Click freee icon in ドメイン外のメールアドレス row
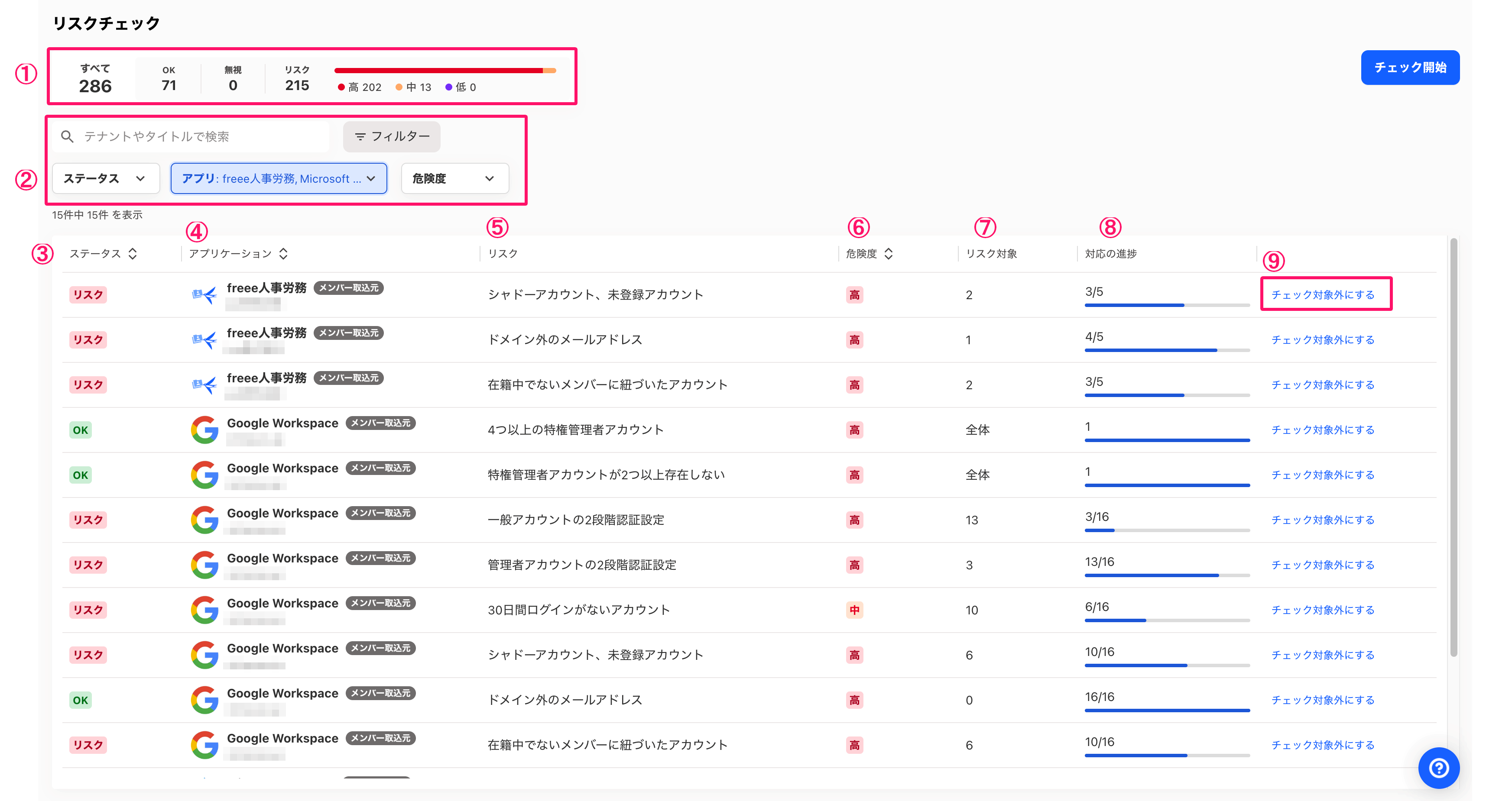The width and height of the screenshot is (1512, 801). point(204,339)
